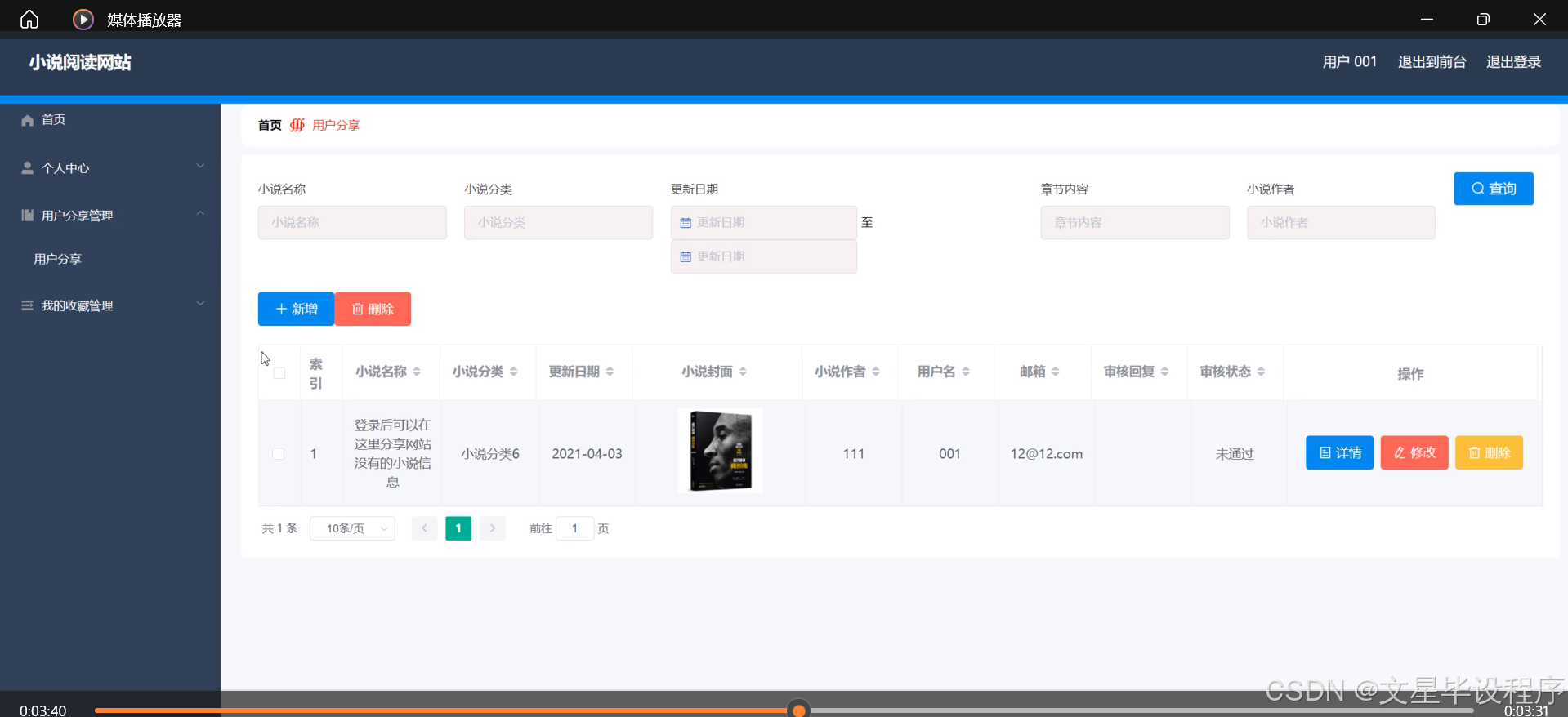Screen dimensions: 1568x717
Task: Open the 10条/页 page size dropdown
Action: click(352, 528)
